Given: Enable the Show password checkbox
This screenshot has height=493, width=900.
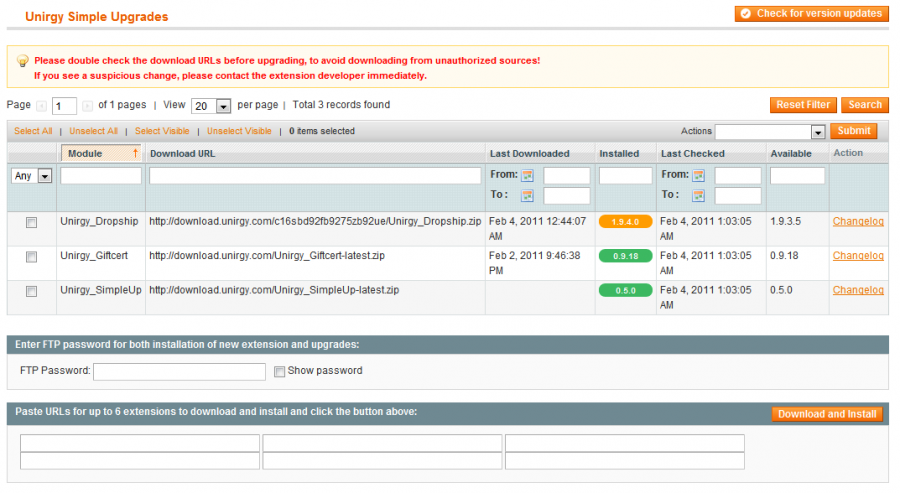Looking at the screenshot, I should [280, 371].
